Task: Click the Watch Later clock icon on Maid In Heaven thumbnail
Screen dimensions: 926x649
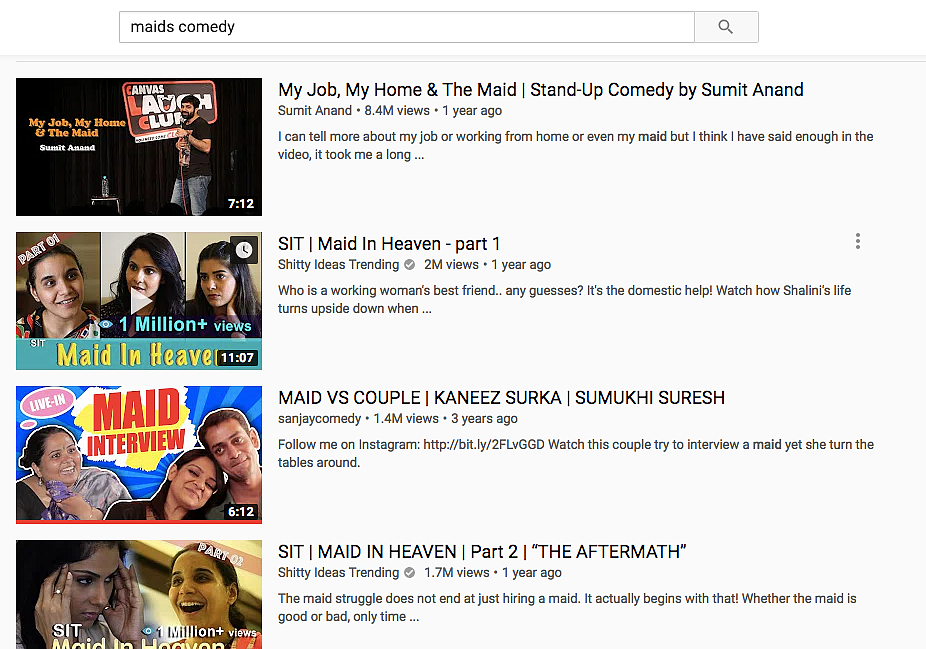Action: (x=244, y=250)
